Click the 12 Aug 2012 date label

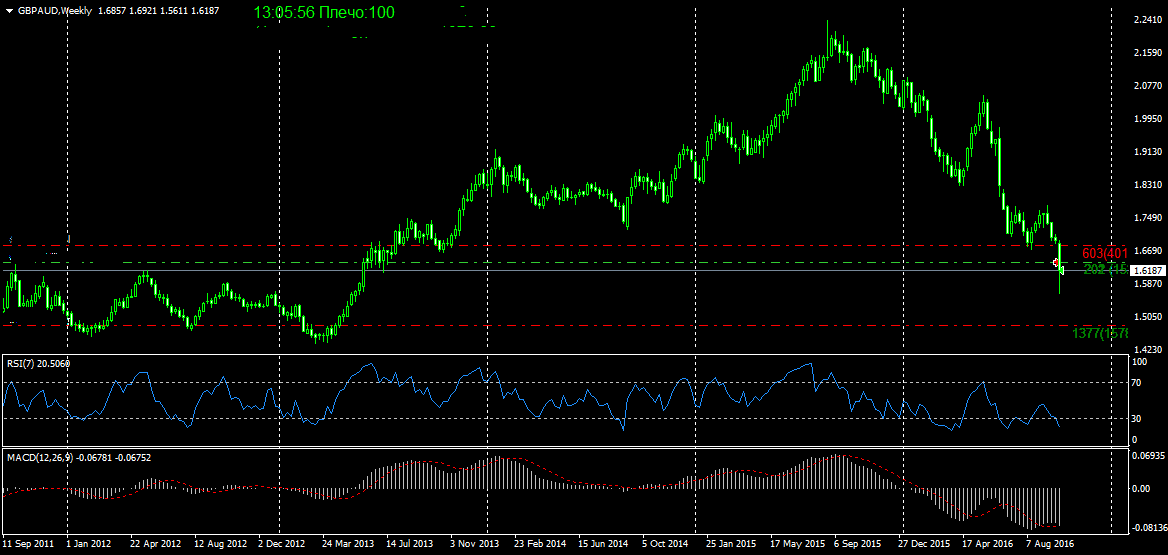(221, 543)
